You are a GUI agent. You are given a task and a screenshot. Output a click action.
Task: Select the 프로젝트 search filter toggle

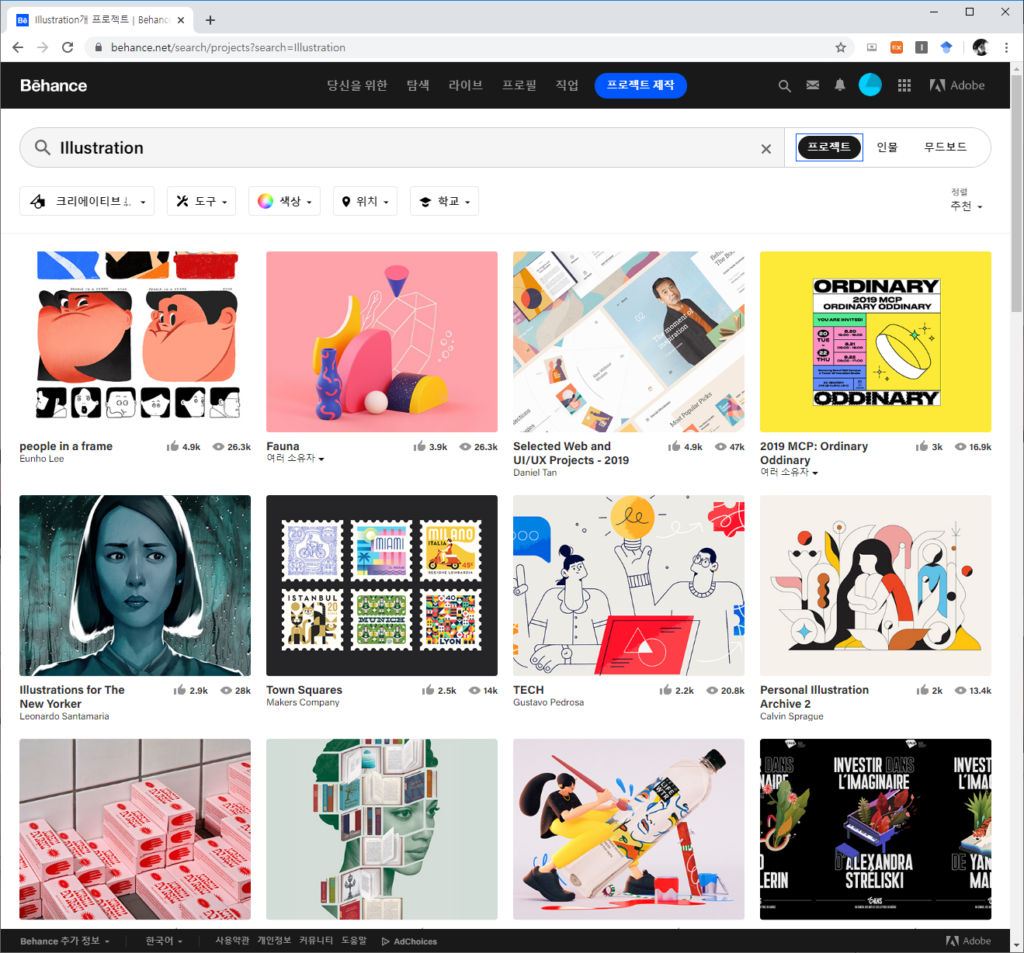(x=829, y=147)
